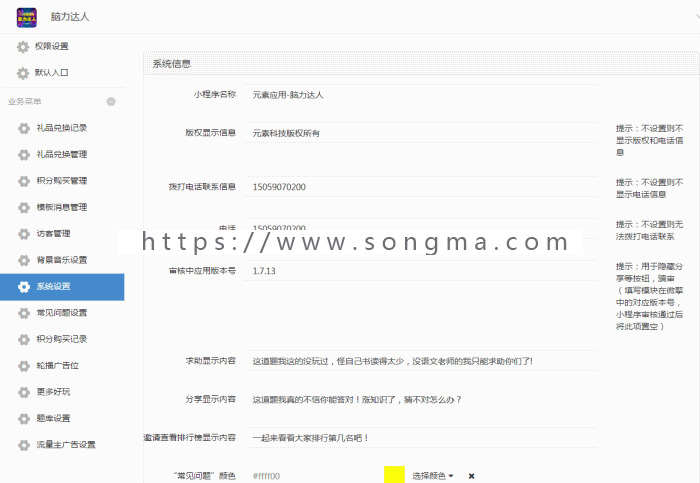The height and width of the screenshot is (483, 700).
Task: Click the 拨打电话联系信息 input field
Action: (421, 187)
